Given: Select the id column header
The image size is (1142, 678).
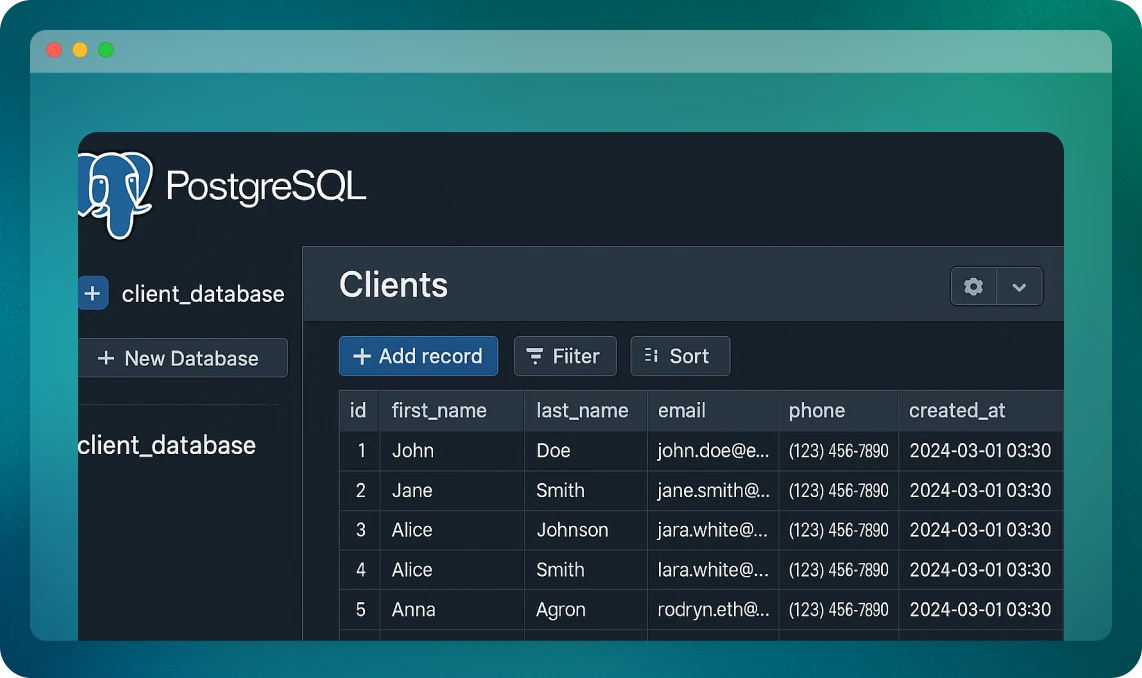Looking at the screenshot, I should tap(358, 411).
